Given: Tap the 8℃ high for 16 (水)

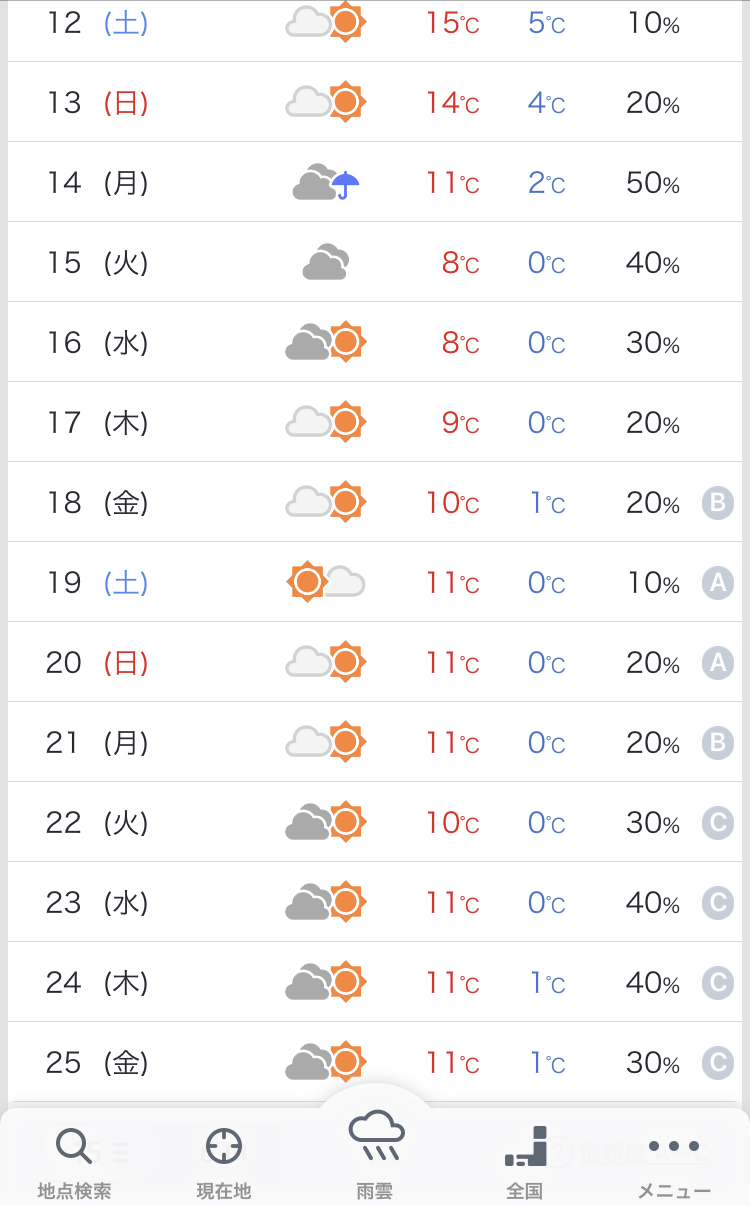Looking at the screenshot, I should pos(460,343).
